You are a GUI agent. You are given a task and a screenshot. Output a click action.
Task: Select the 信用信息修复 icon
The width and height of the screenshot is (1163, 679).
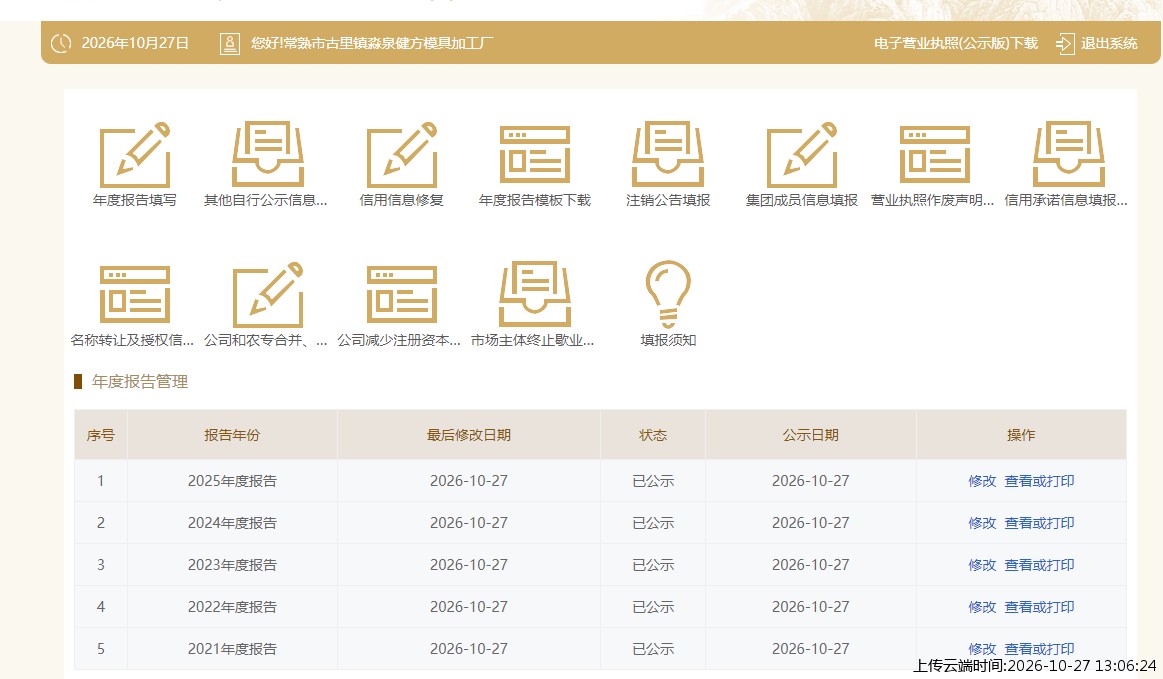coord(401,154)
